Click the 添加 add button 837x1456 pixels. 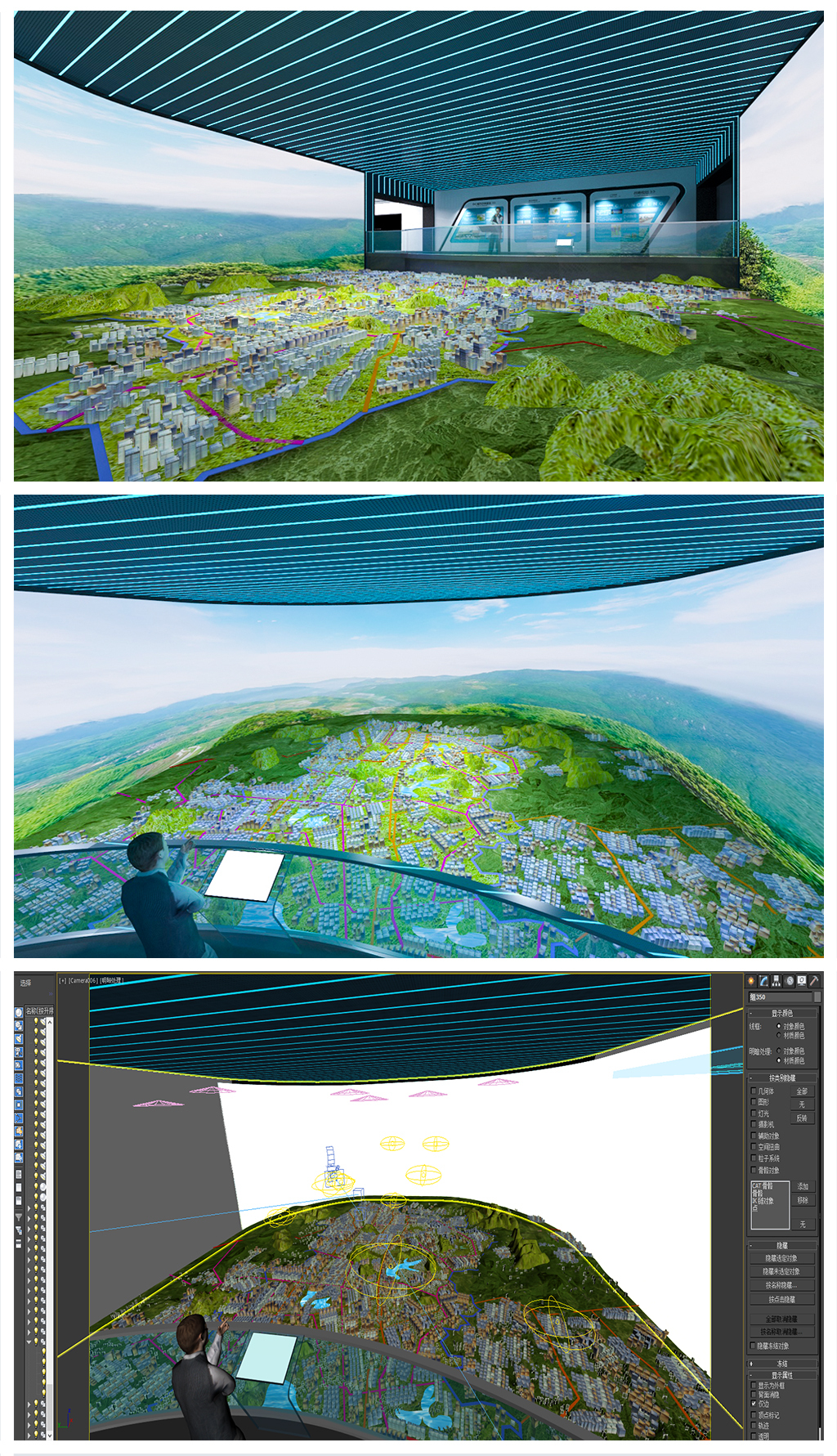coord(803,1186)
